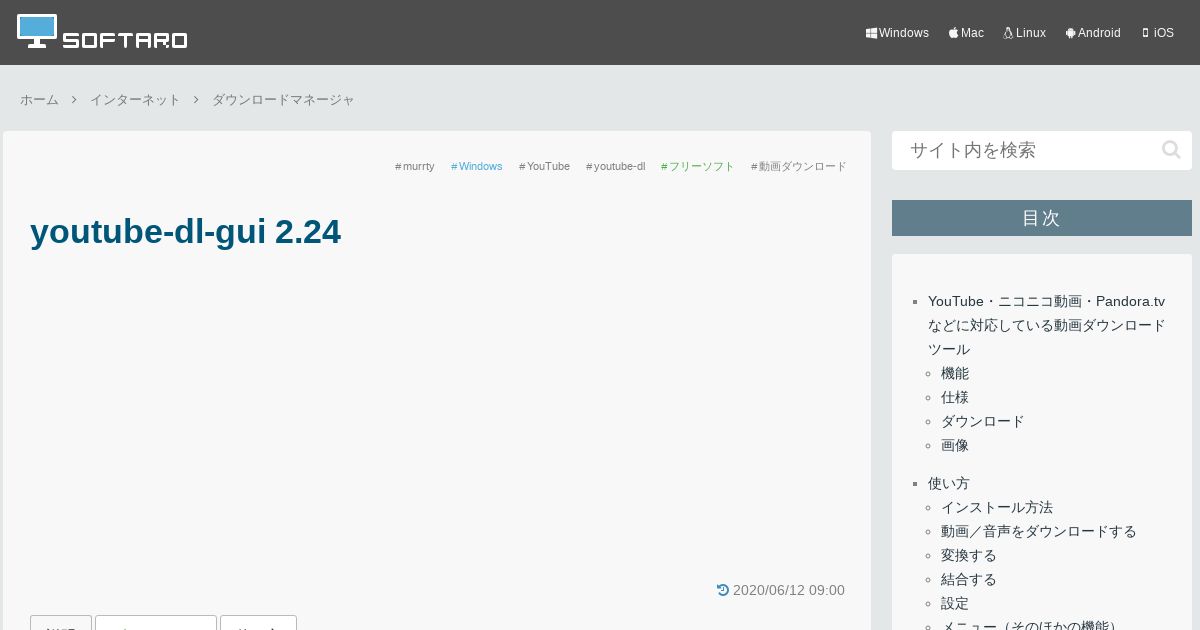1200x630 pixels.
Task: Jump to インストール方法 in contents
Action: (997, 507)
